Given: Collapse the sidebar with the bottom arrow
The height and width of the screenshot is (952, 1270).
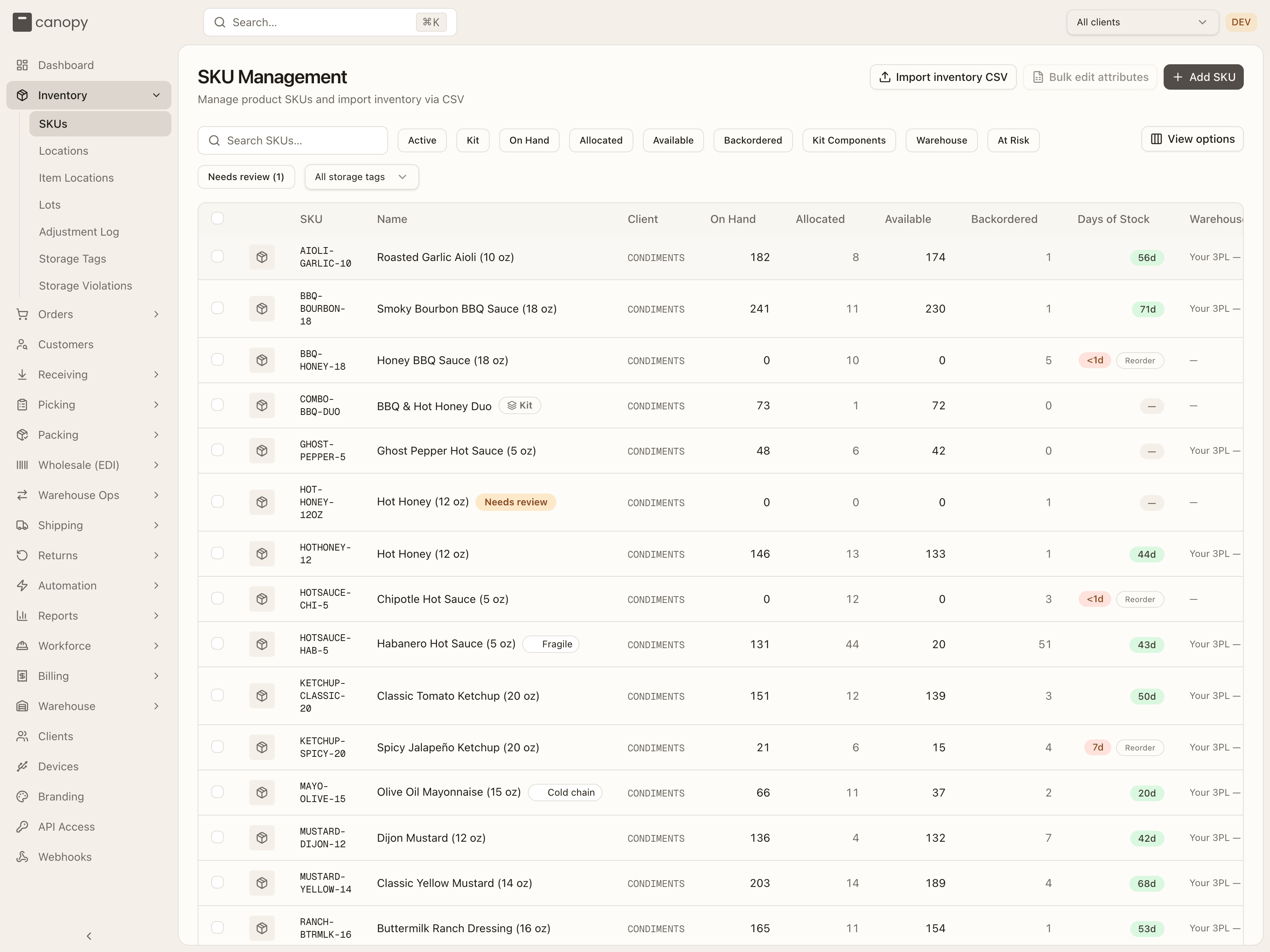Looking at the screenshot, I should [89, 936].
